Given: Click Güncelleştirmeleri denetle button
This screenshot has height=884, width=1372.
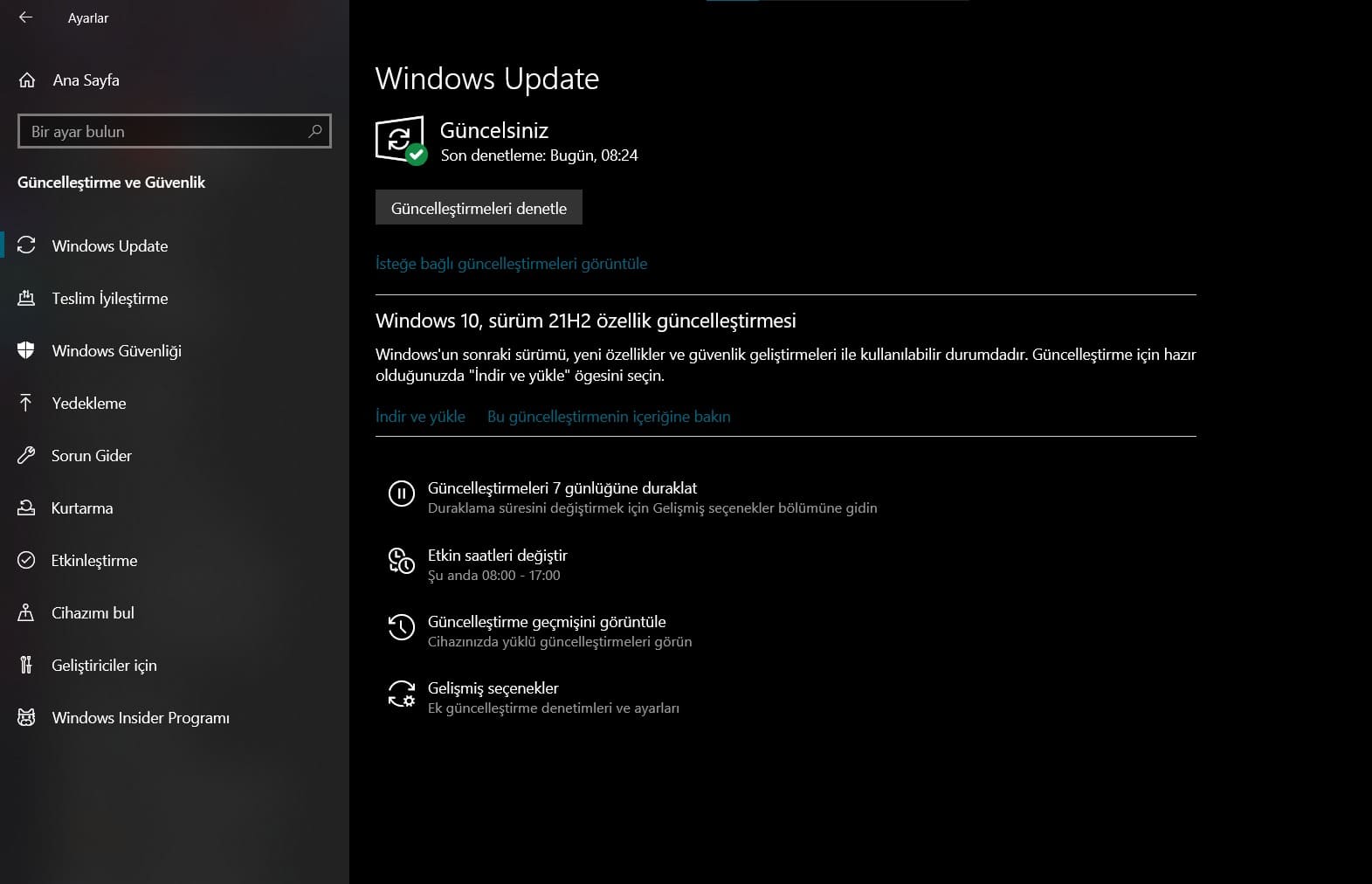Looking at the screenshot, I should click(479, 208).
